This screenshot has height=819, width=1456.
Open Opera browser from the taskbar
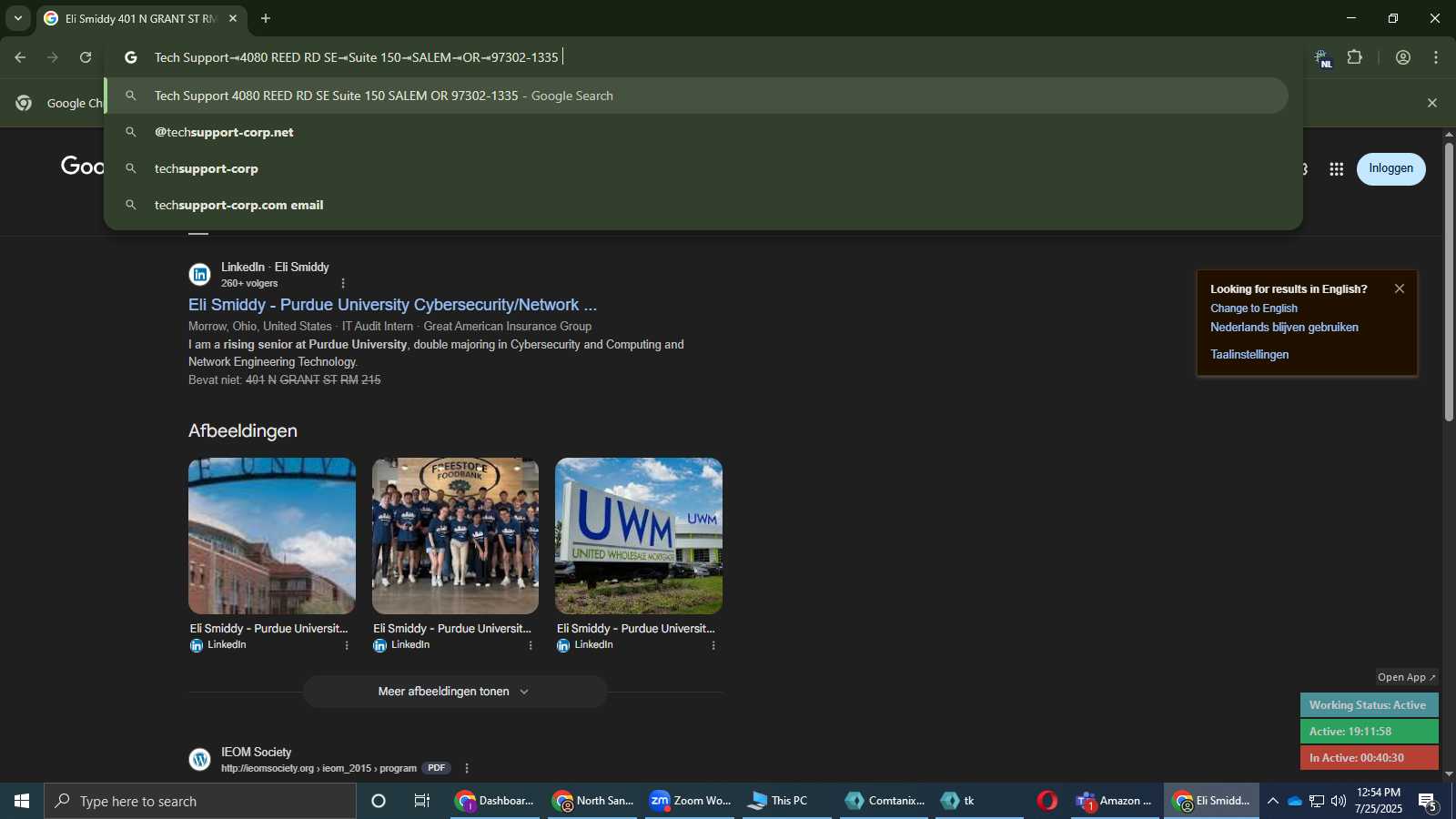coord(1047,801)
